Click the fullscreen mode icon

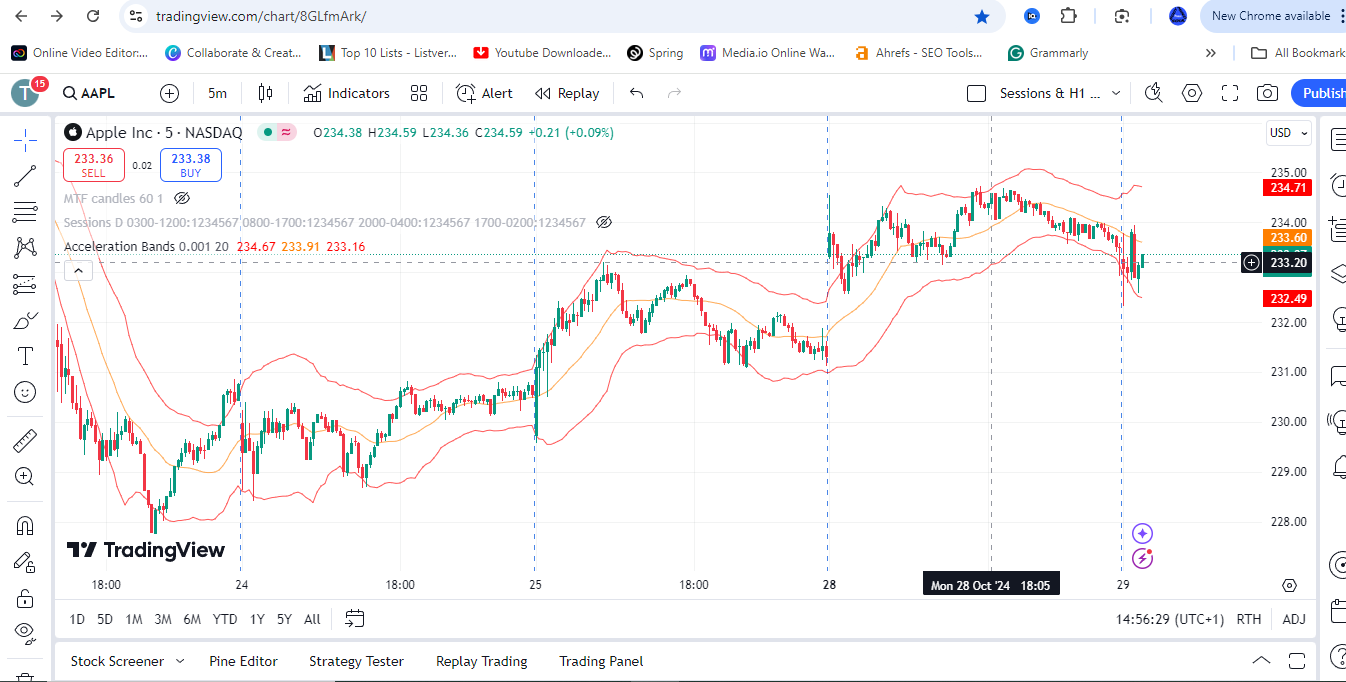tap(1230, 93)
